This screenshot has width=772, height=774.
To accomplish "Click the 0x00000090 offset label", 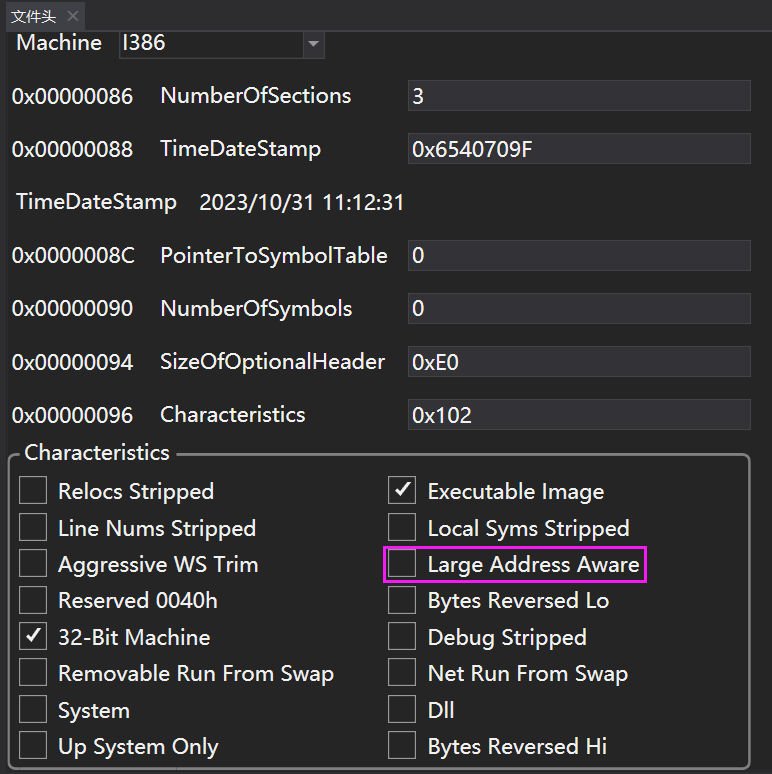I will click(73, 309).
